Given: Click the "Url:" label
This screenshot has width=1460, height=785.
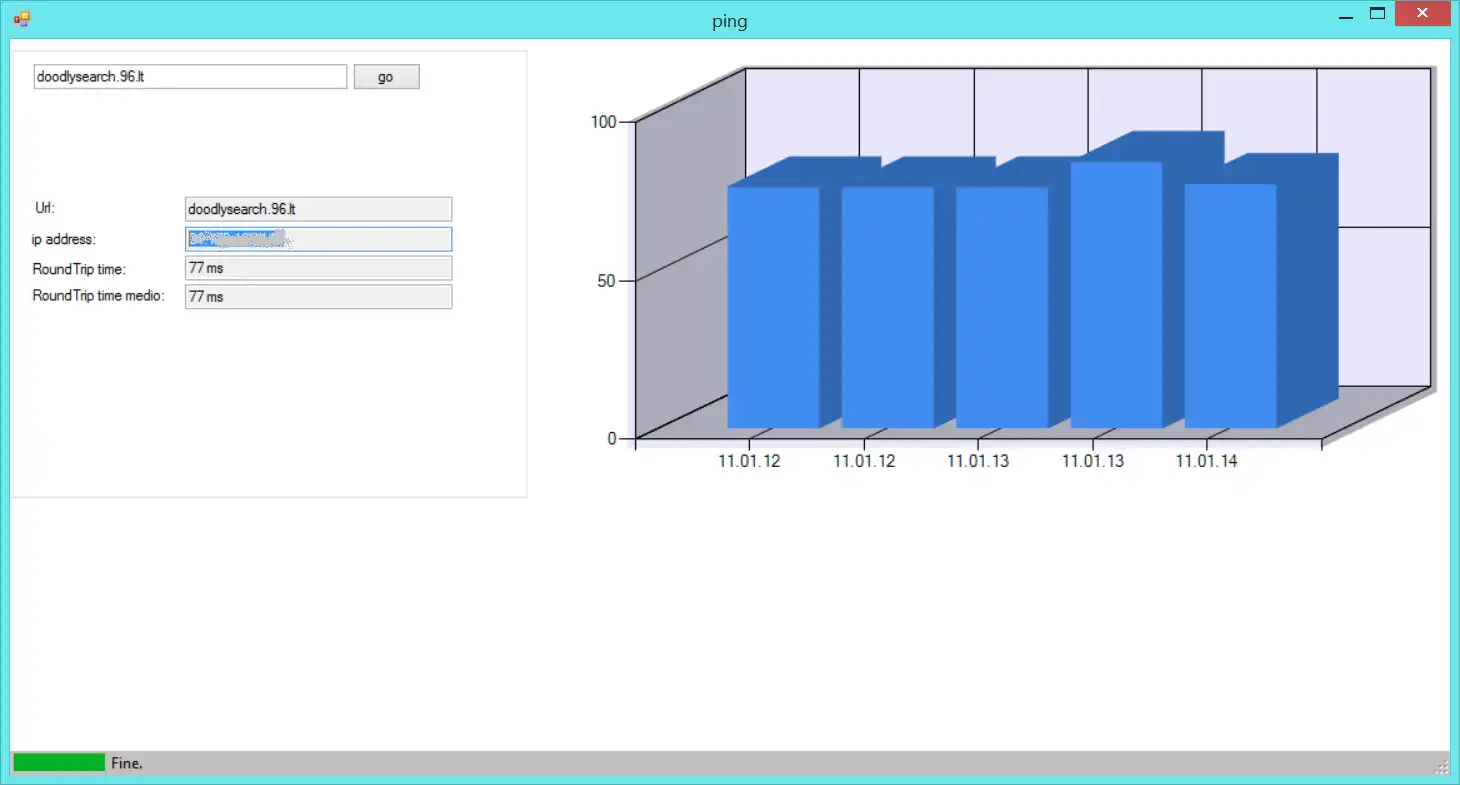Looking at the screenshot, I should (x=45, y=209).
